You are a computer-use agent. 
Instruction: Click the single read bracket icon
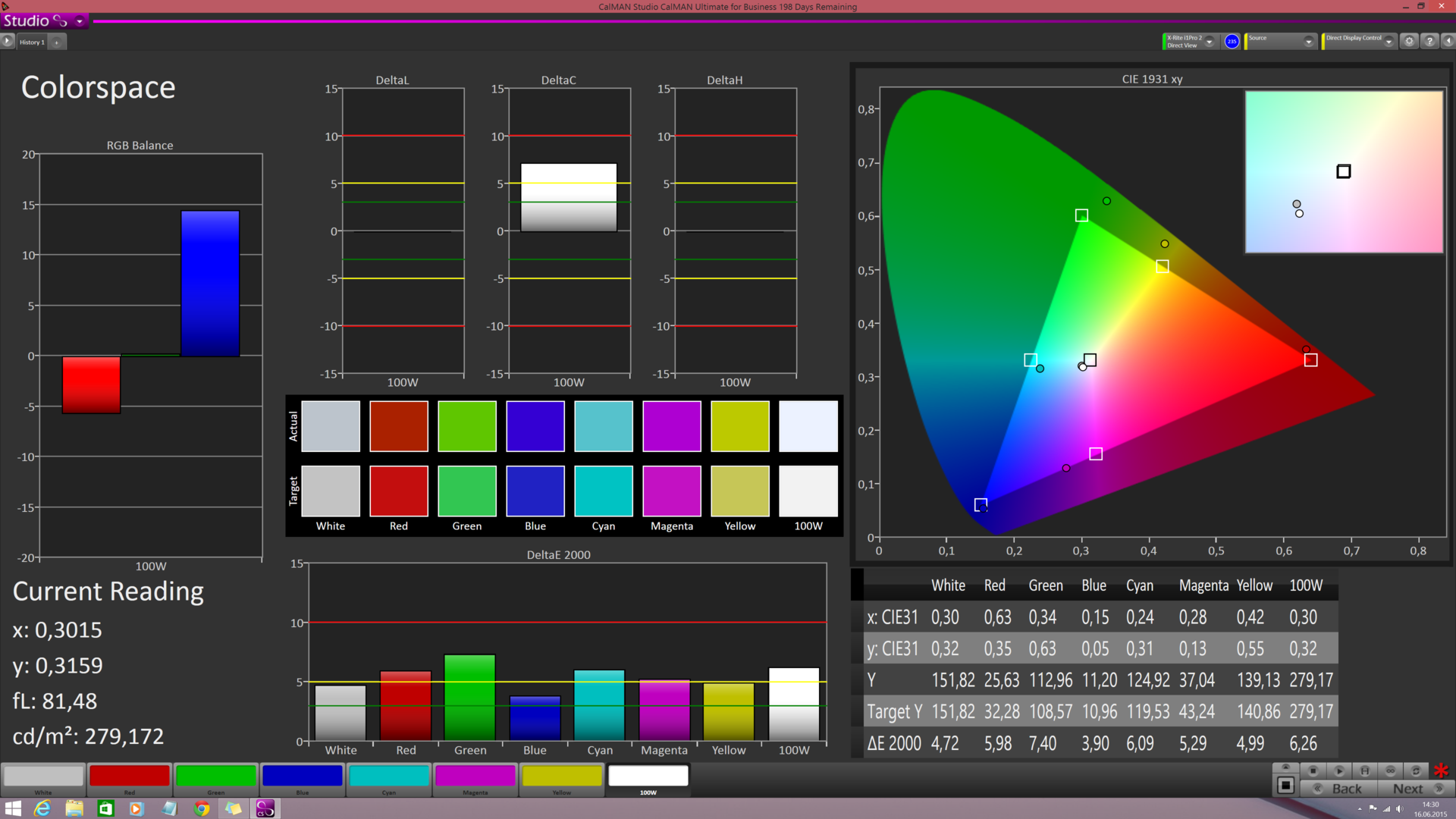click(1364, 770)
